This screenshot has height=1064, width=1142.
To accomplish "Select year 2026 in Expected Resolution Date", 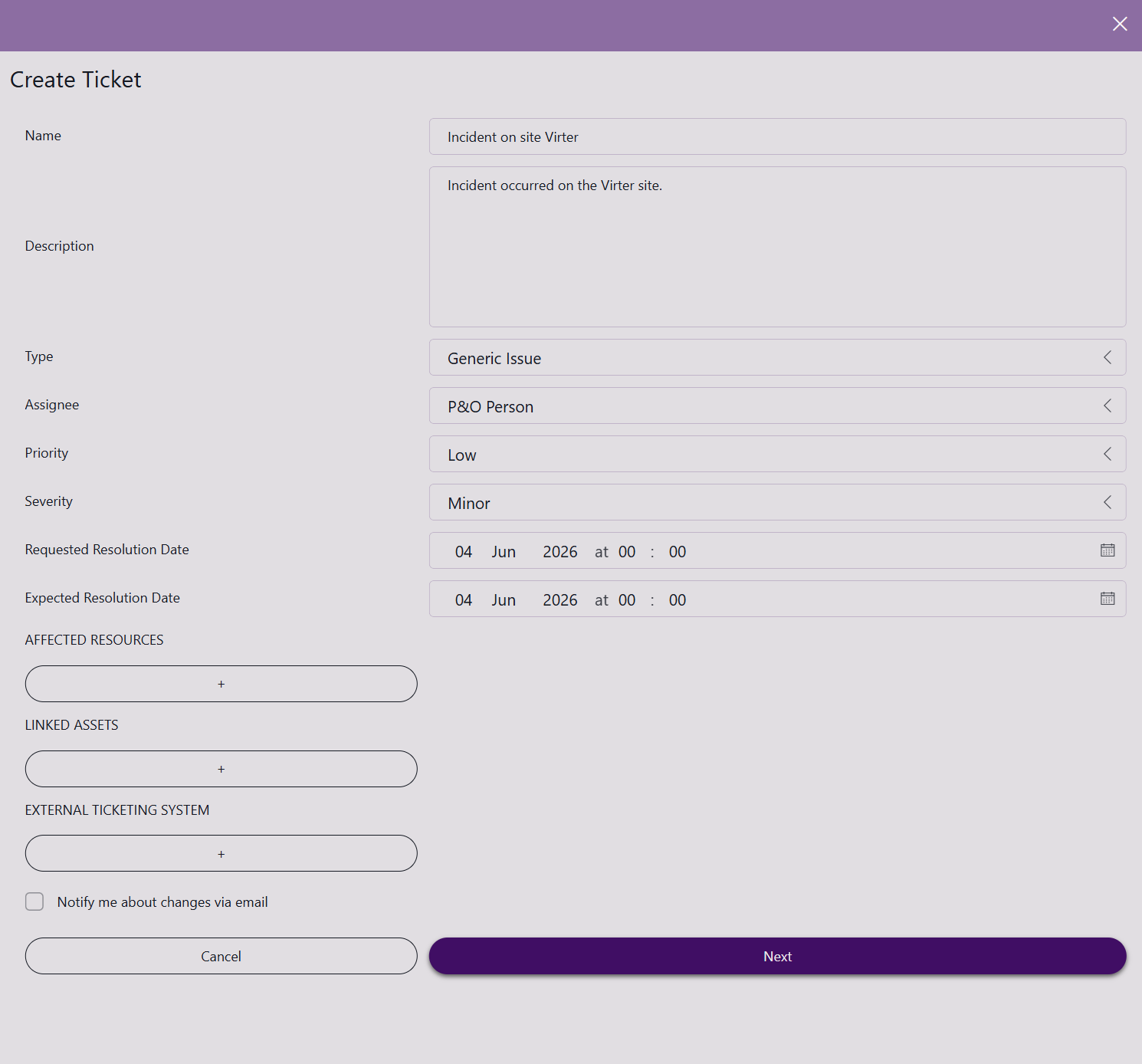I will pos(560,600).
